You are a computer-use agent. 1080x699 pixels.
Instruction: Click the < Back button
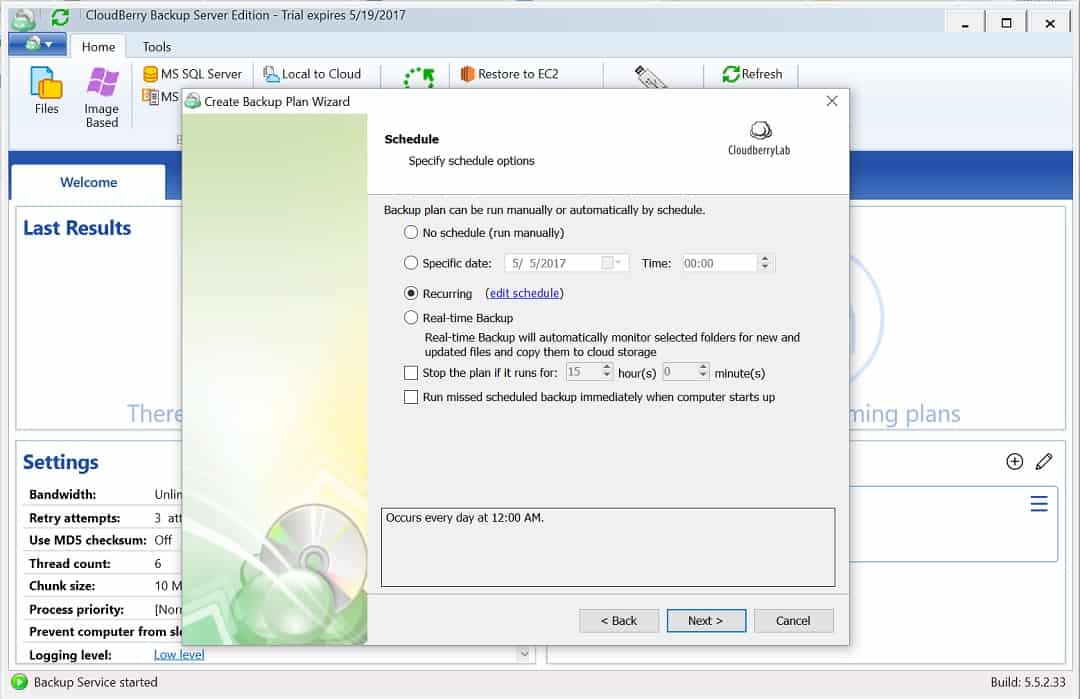pyautogui.click(x=619, y=620)
